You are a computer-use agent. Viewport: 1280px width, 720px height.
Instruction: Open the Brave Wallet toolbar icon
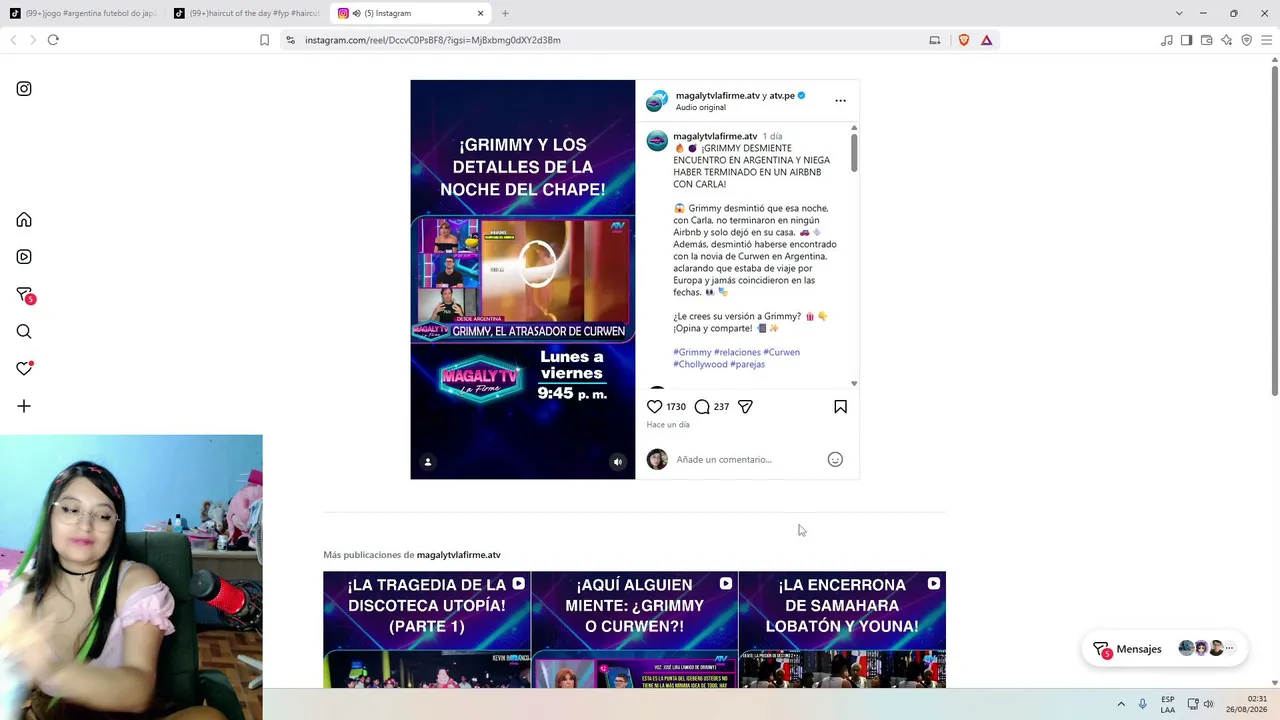pyautogui.click(x=1206, y=40)
